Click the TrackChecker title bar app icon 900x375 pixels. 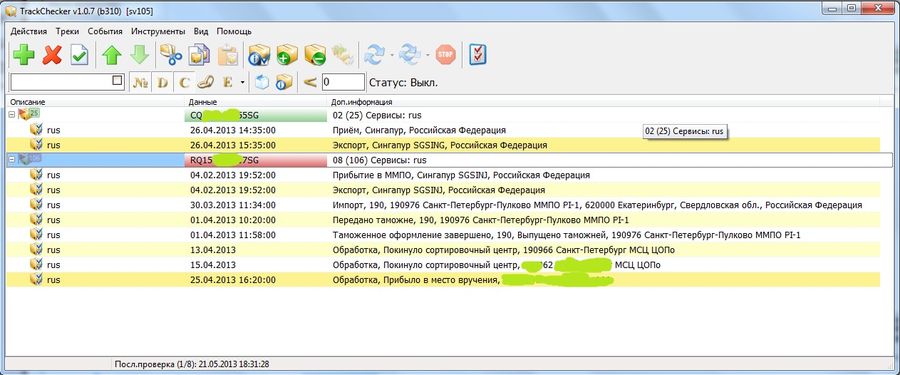pos(10,11)
